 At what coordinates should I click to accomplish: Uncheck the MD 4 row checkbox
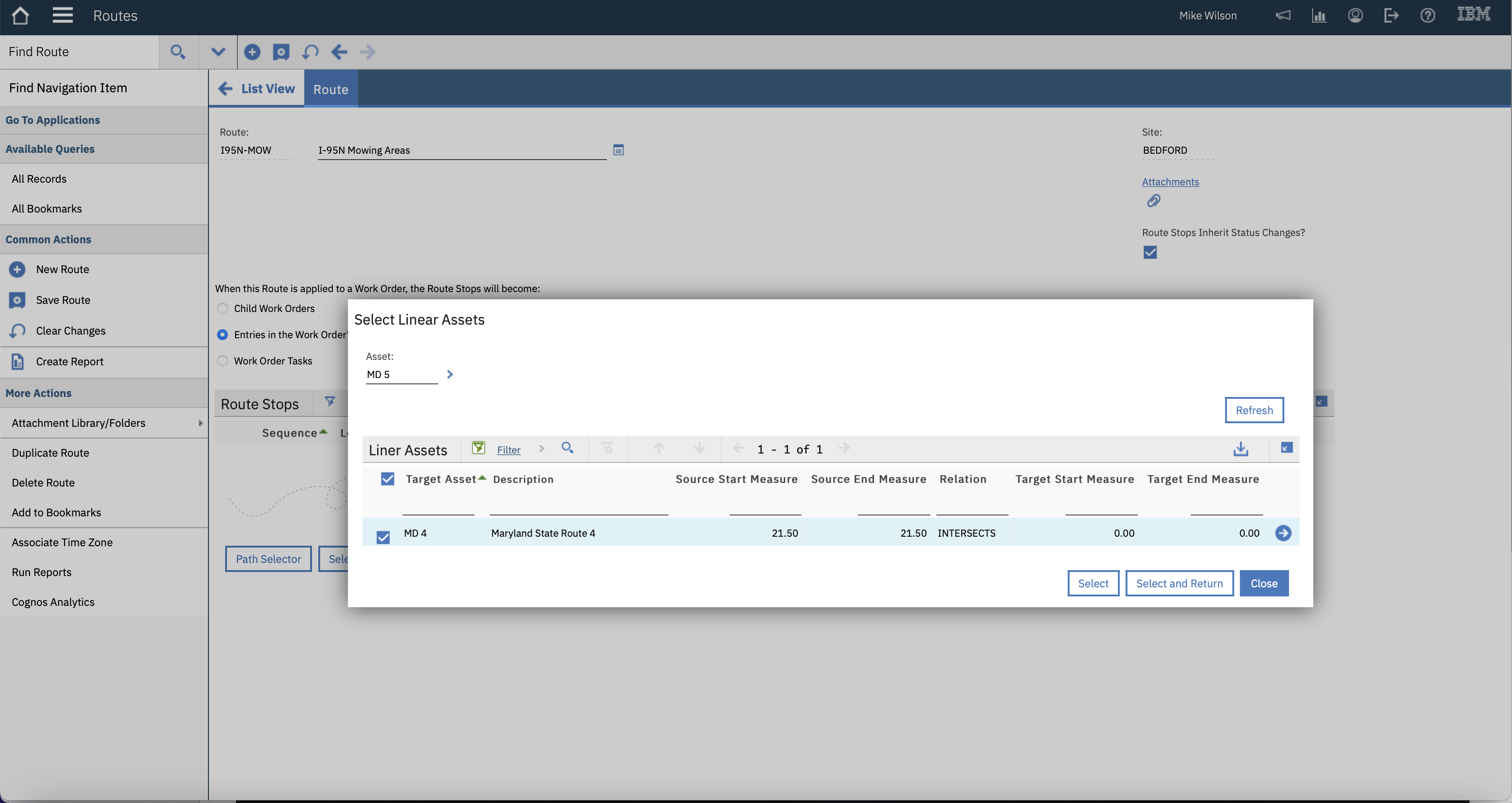(383, 537)
